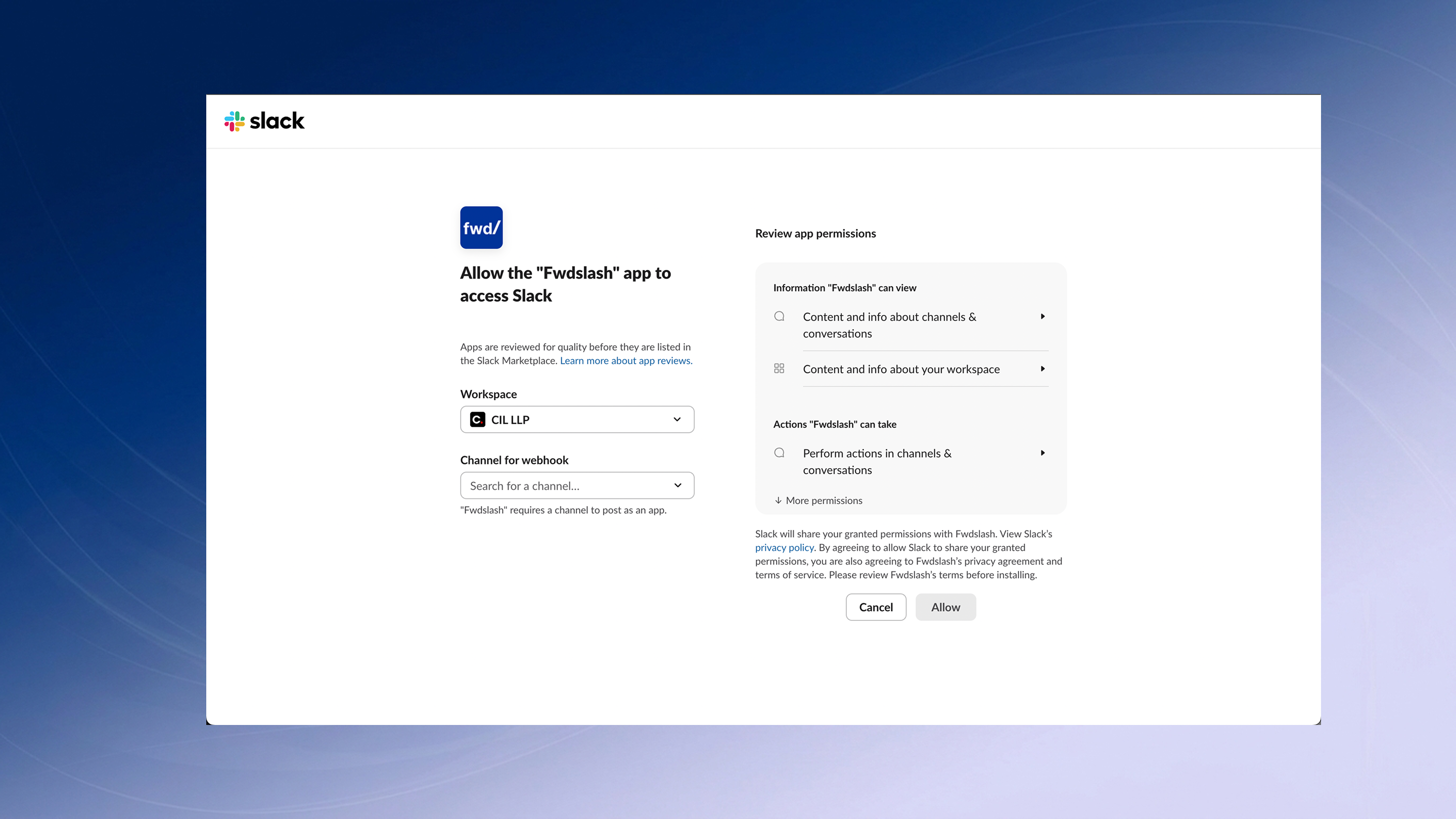Viewport: 1456px width, 819px height.
Task: Open the Workspace dropdown
Action: (x=577, y=420)
